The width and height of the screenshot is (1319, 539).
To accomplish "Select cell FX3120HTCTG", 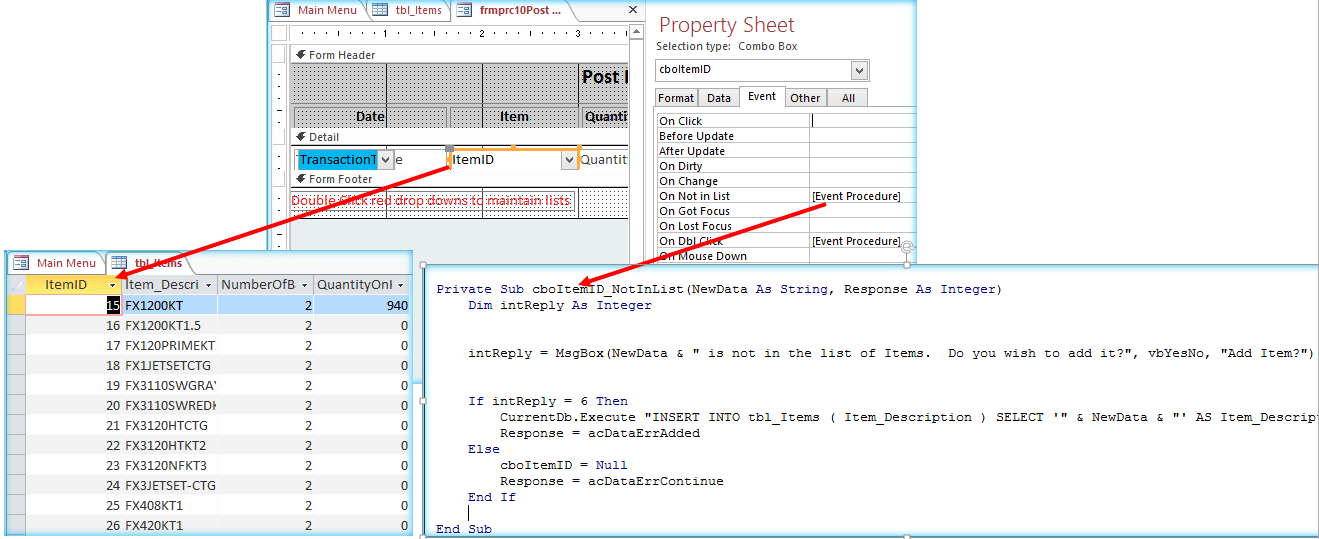I will point(169,425).
